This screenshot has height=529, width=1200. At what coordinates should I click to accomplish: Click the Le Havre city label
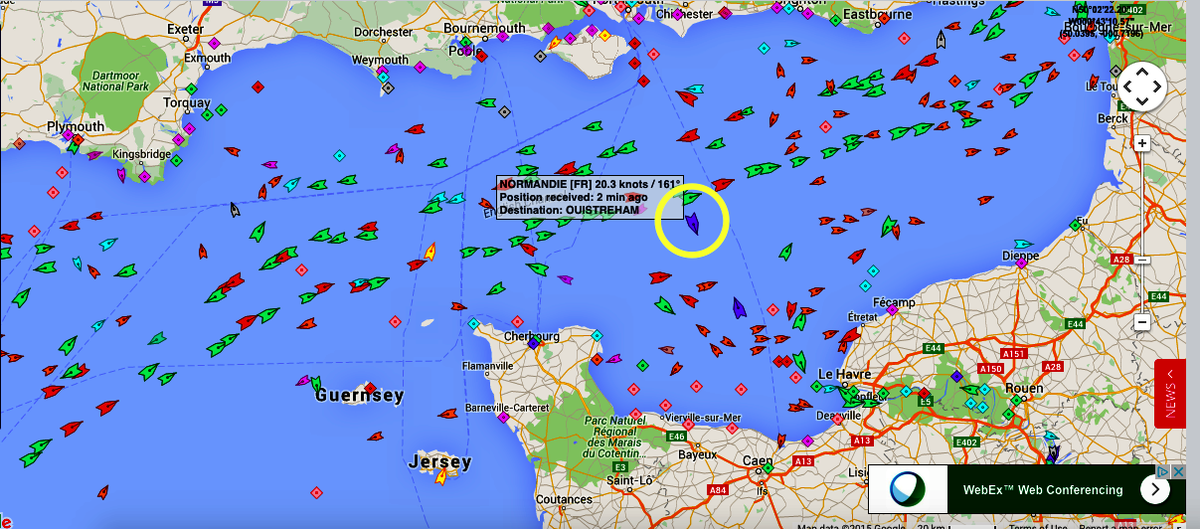pyautogui.click(x=845, y=375)
